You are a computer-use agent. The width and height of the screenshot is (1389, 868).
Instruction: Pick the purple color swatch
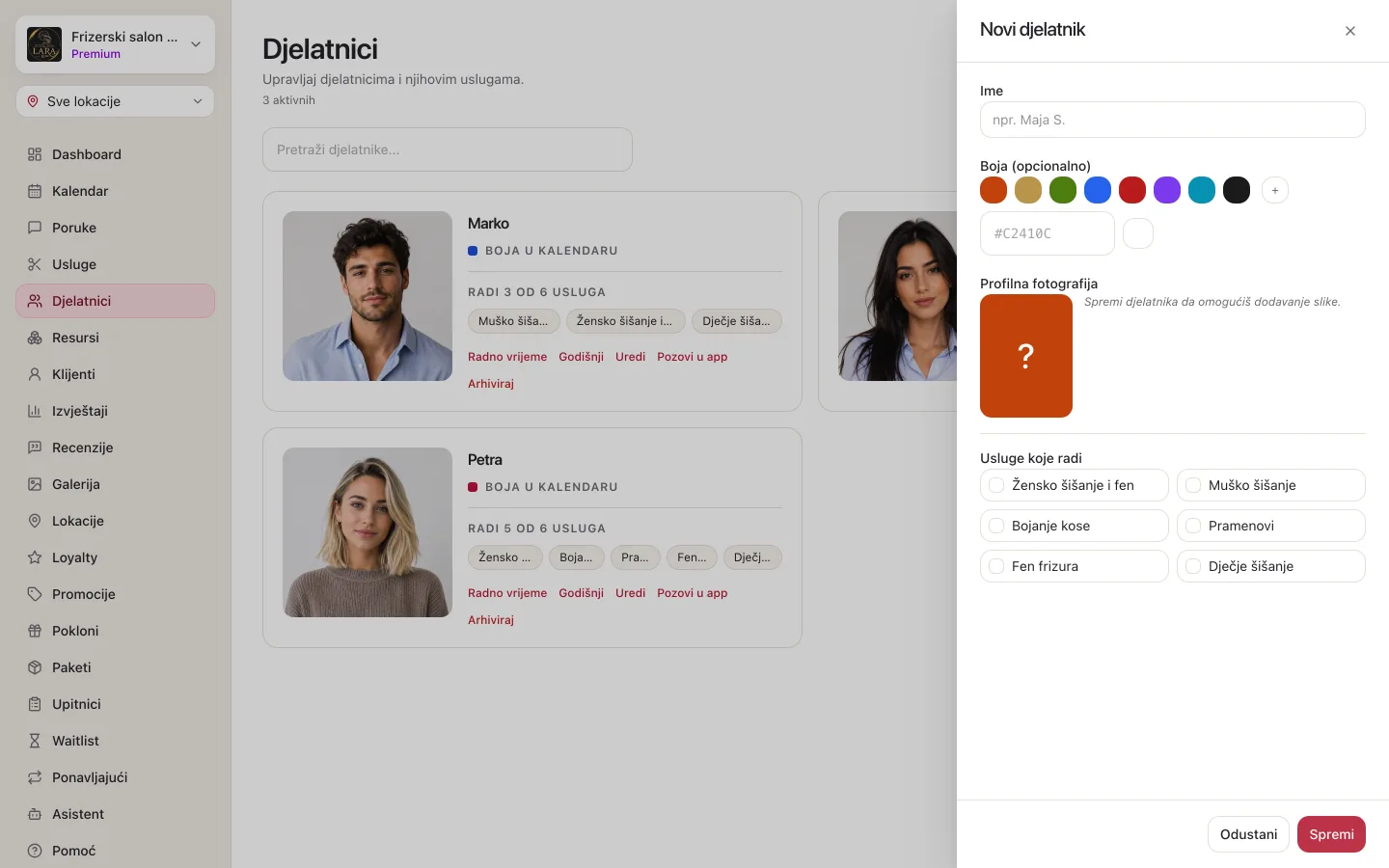pos(1167,190)
